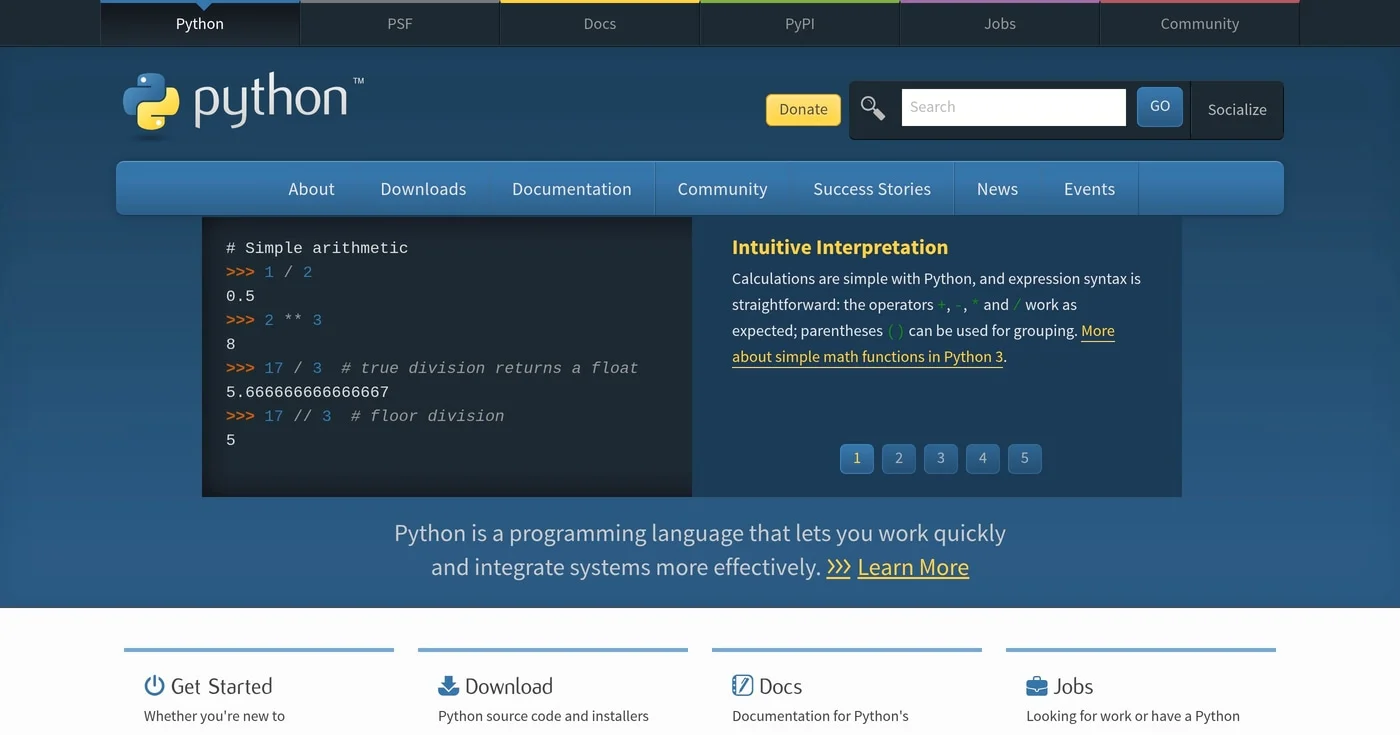Click 'Looking for work or have a Python' text
The height and width of the screenshot is (735, 1400).
[x=1133, y=716]
